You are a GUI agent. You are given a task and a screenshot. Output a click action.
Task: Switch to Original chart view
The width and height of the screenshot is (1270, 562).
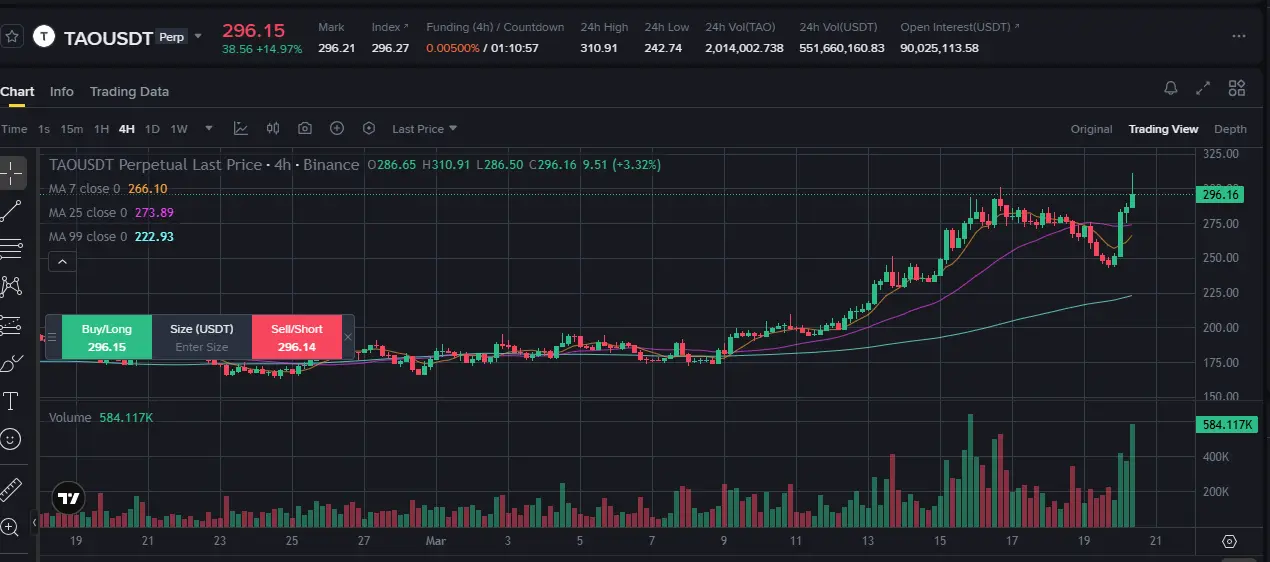(1091, 129)
